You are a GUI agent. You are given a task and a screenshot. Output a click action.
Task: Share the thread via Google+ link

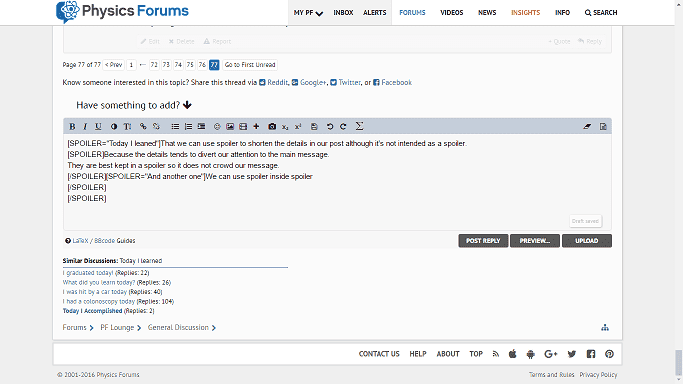coord(309,82)
